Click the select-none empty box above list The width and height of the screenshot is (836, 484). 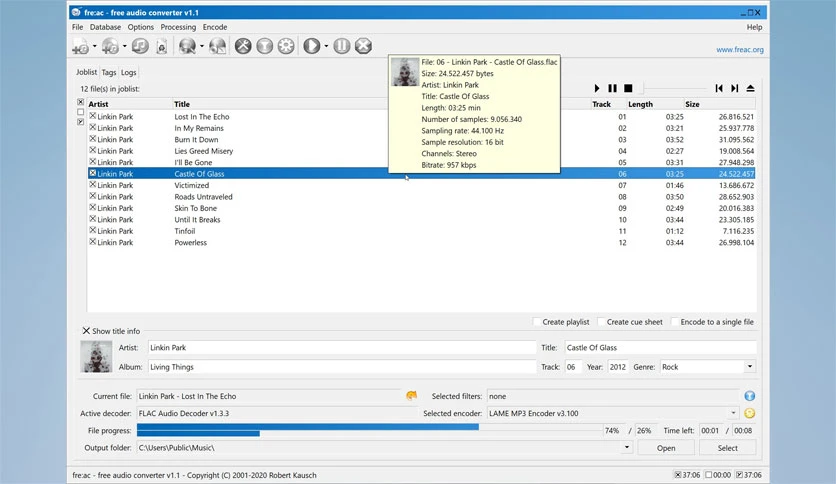pyautogui.click(x=81, y=112)
